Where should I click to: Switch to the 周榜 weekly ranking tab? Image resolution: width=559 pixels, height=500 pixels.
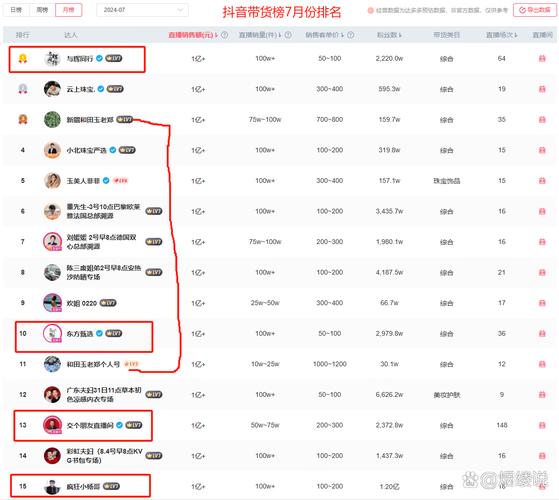42,10
